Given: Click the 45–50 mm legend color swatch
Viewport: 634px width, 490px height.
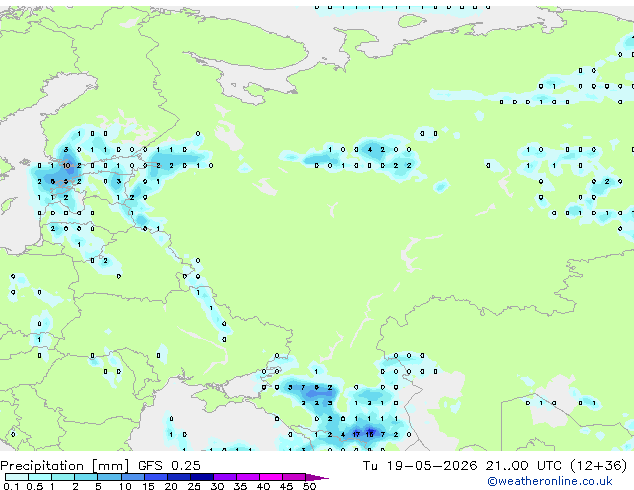Looking at the screenshot, I should (294, 477).
